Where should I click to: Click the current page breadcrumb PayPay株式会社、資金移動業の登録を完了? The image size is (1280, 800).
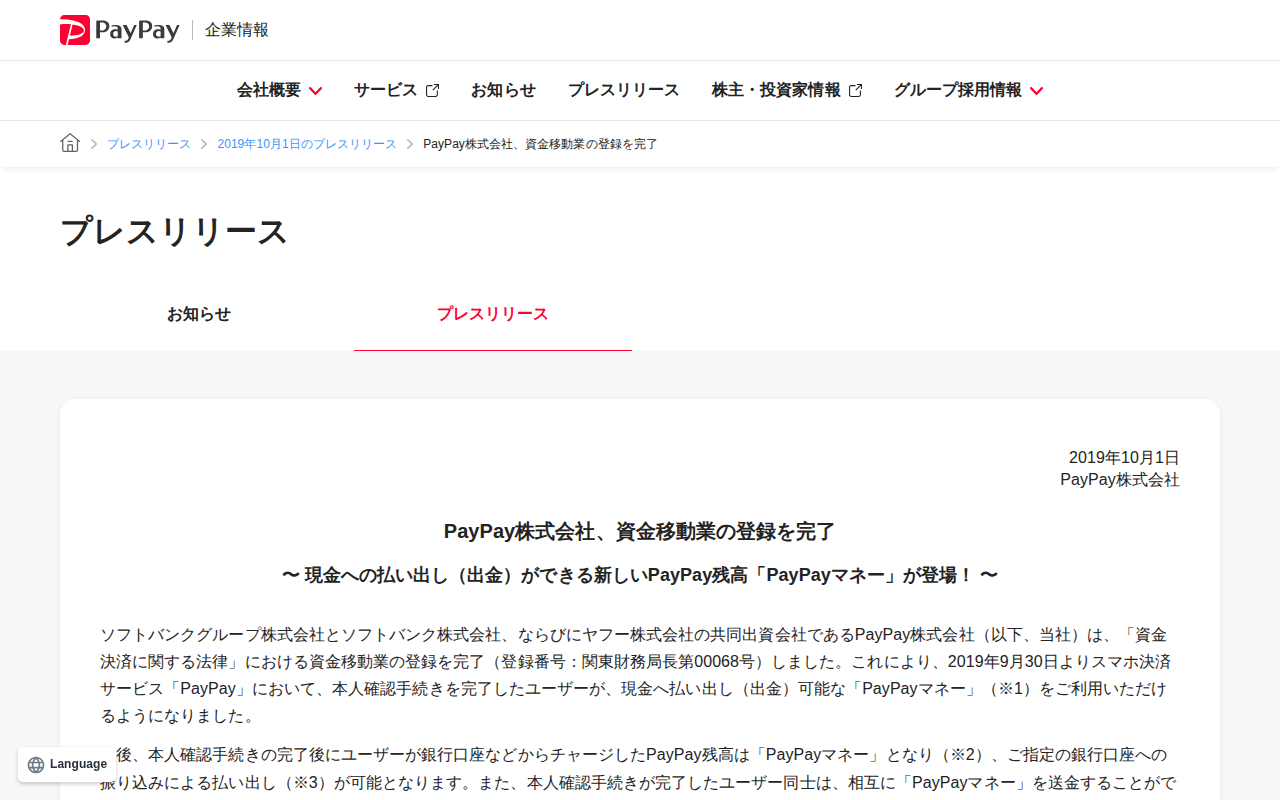pos(540,144)
